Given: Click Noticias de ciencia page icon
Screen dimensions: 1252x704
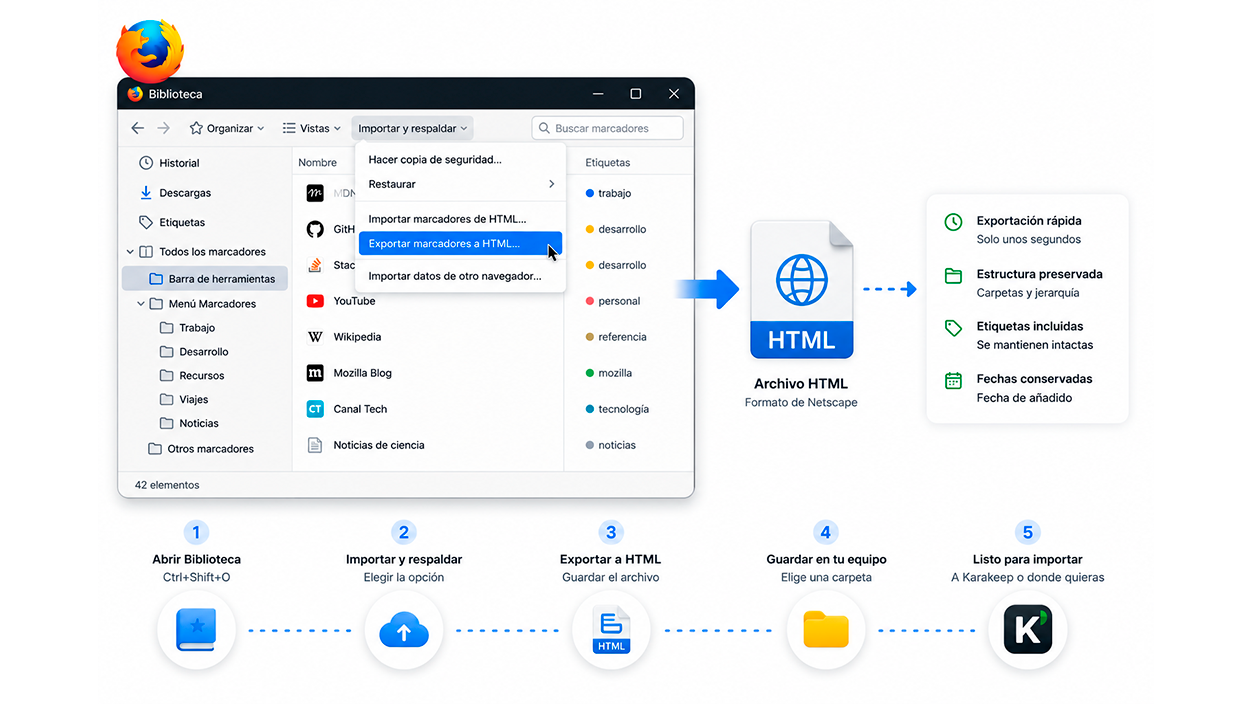Looking at the screenshot, I should (315, 445).
